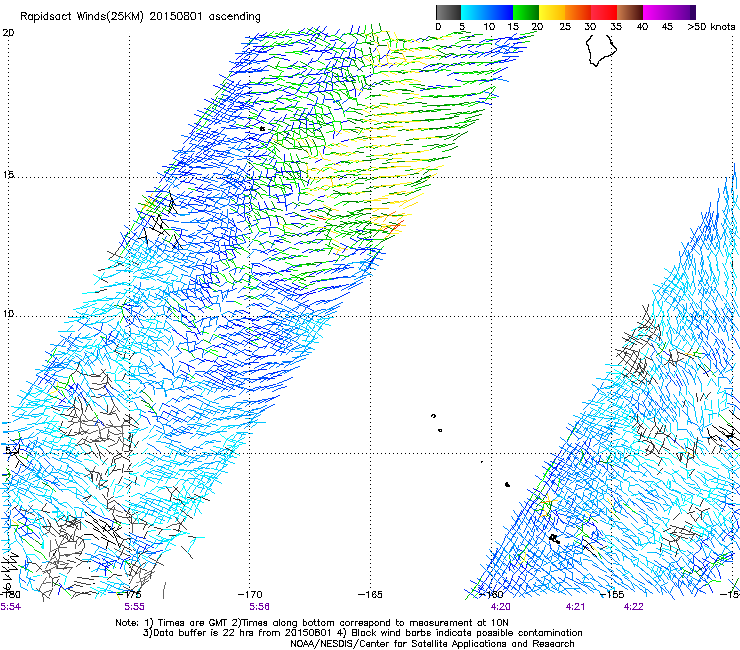Click longitude label '-175'
Screen dimensions: 740x650
click(131, 594)
